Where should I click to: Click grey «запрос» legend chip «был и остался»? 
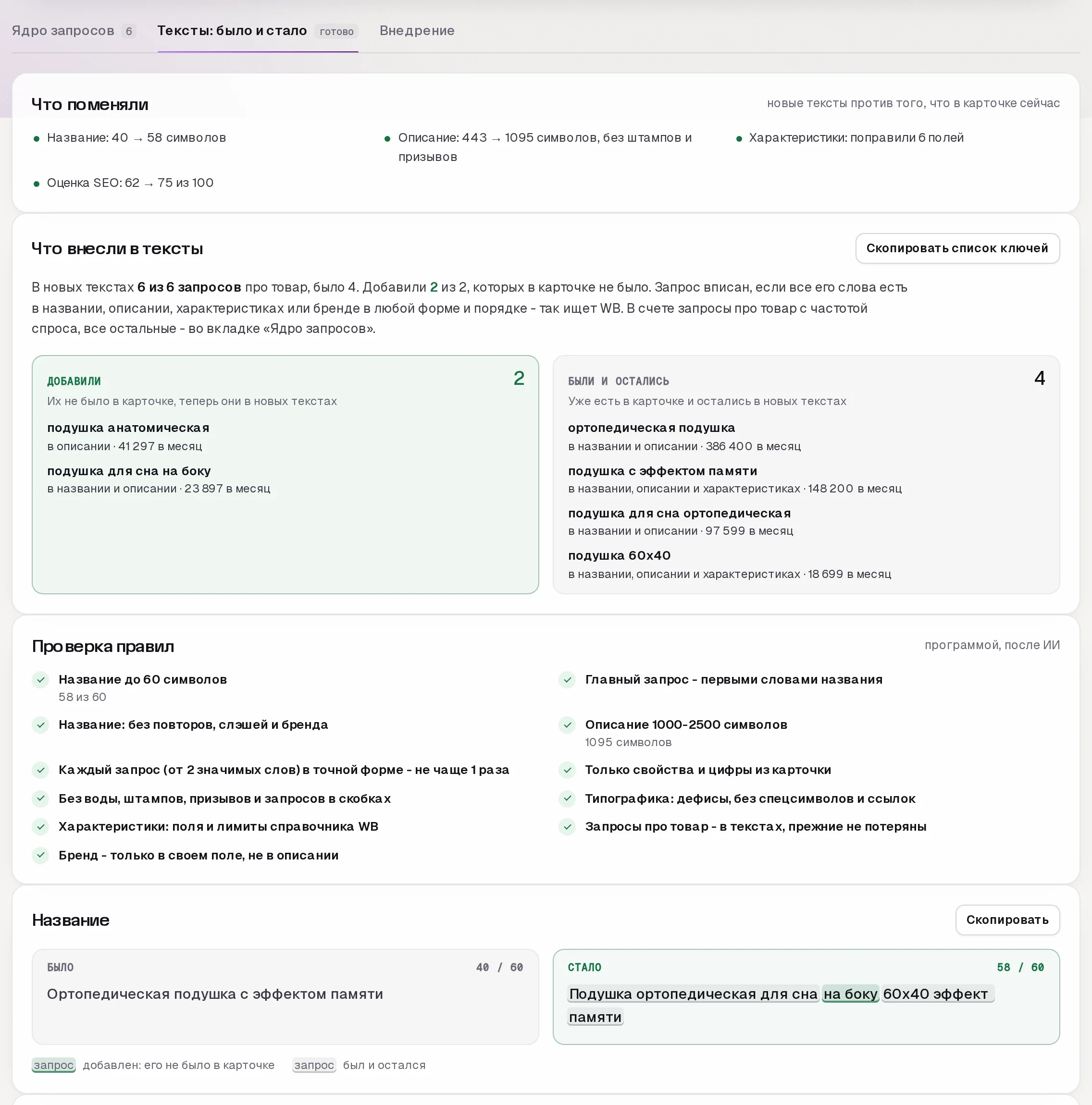(x=314, y=1065)
